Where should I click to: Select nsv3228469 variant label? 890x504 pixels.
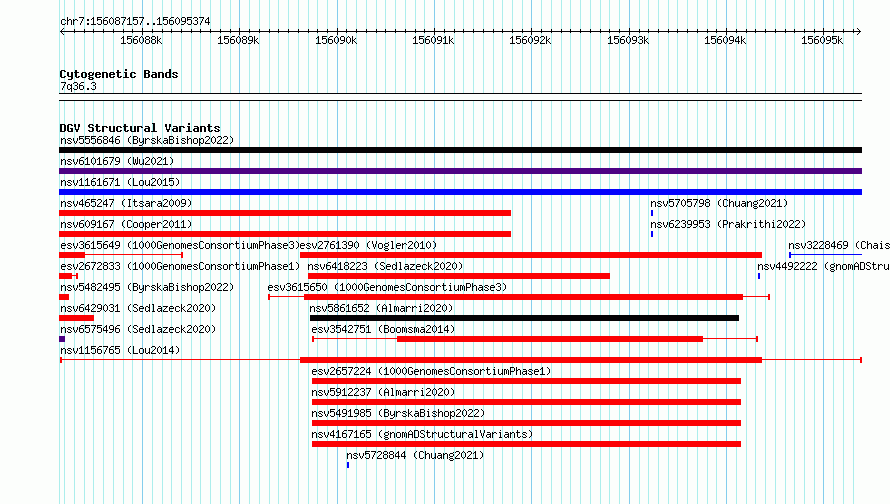pos(839,245)
